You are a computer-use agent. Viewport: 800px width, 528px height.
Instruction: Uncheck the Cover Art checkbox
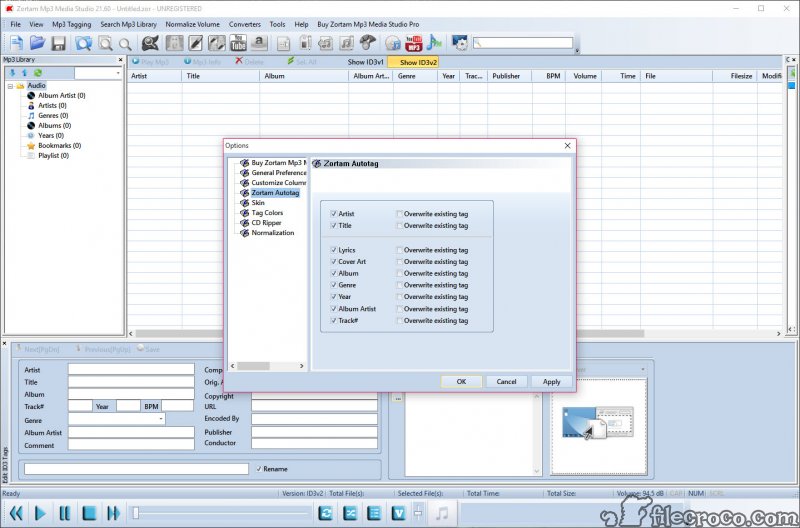[334, 262]
